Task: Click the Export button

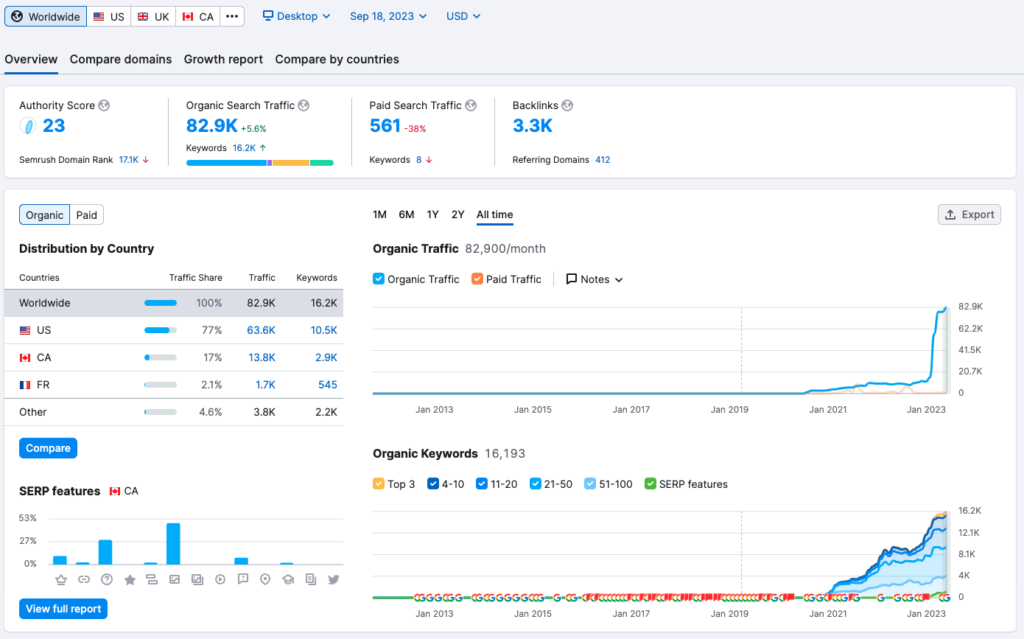Action: point(969,214)
